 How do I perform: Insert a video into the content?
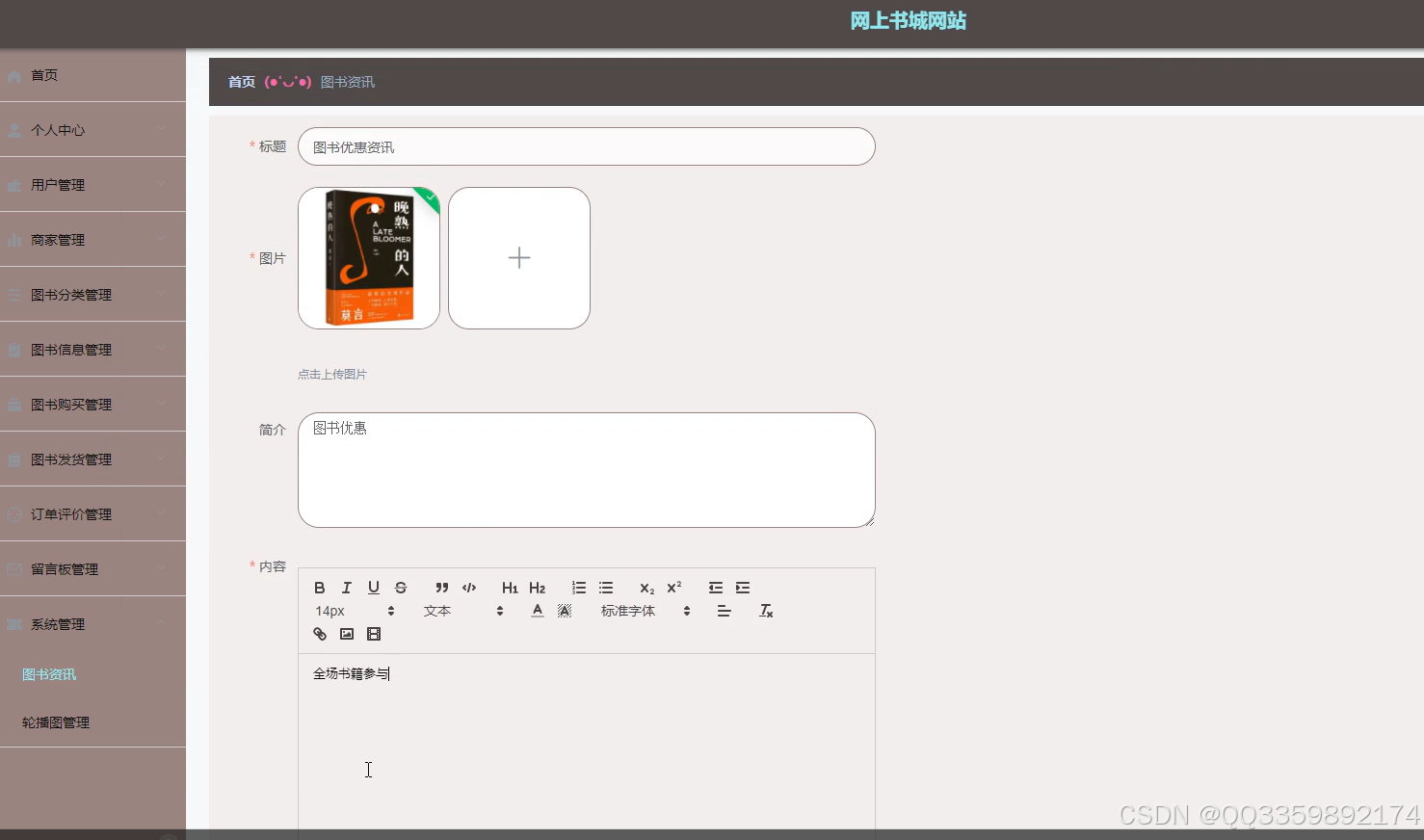coord(374,634)
